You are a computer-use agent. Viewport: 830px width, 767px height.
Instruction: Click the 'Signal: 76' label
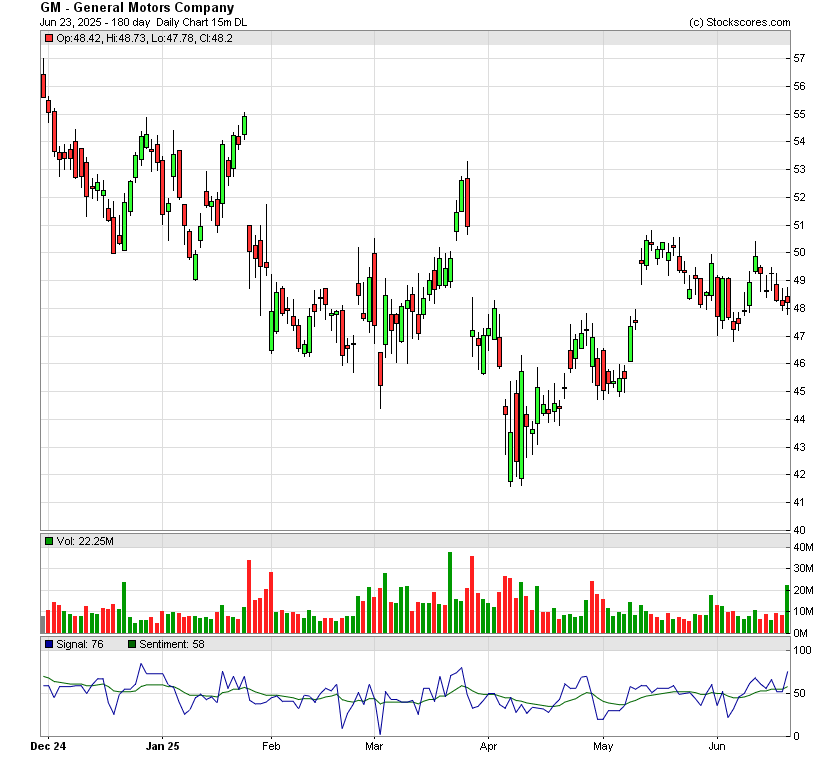tap(79, 644)
